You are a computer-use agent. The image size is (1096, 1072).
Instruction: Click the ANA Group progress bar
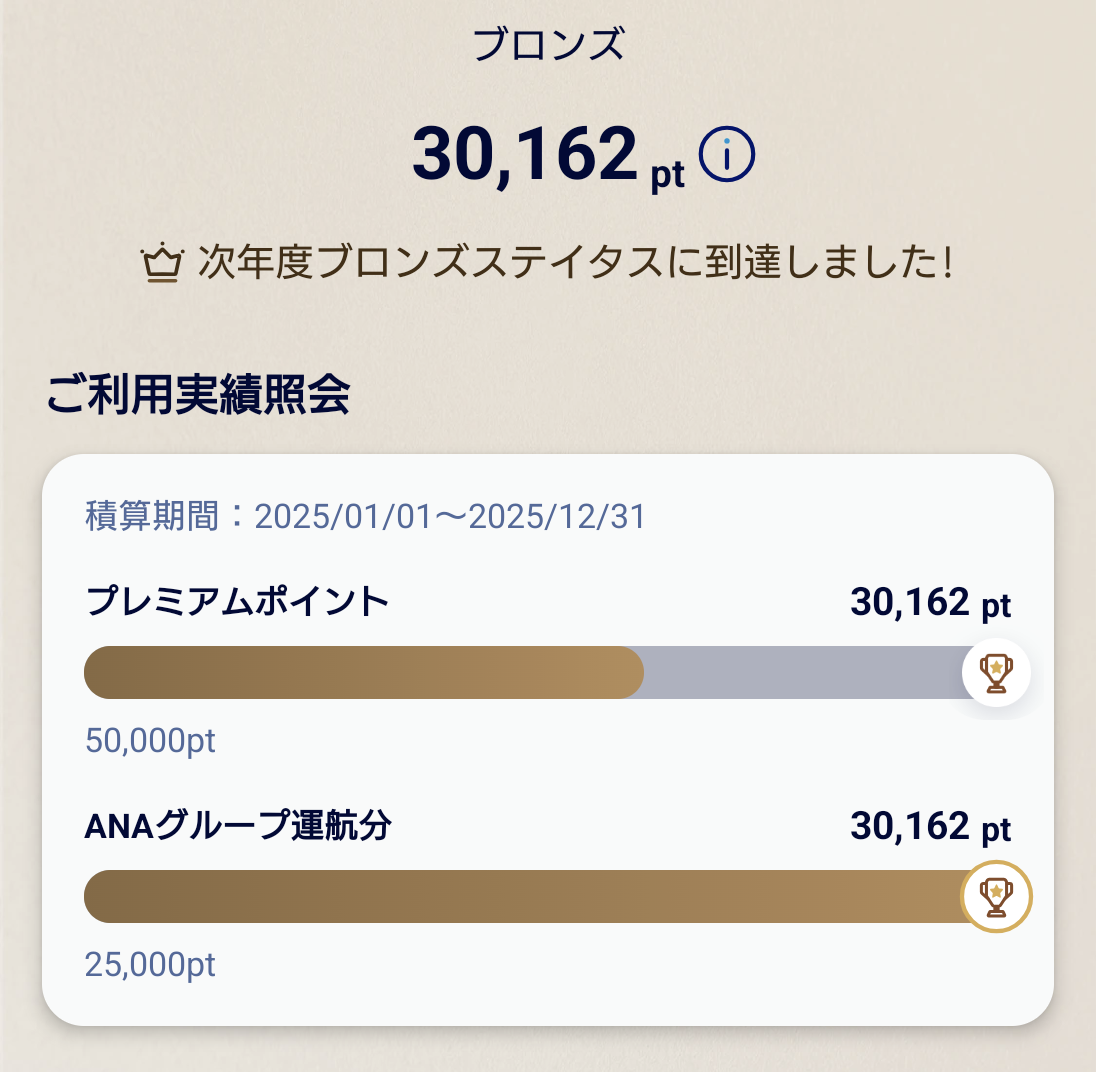(x=522, y=897)
